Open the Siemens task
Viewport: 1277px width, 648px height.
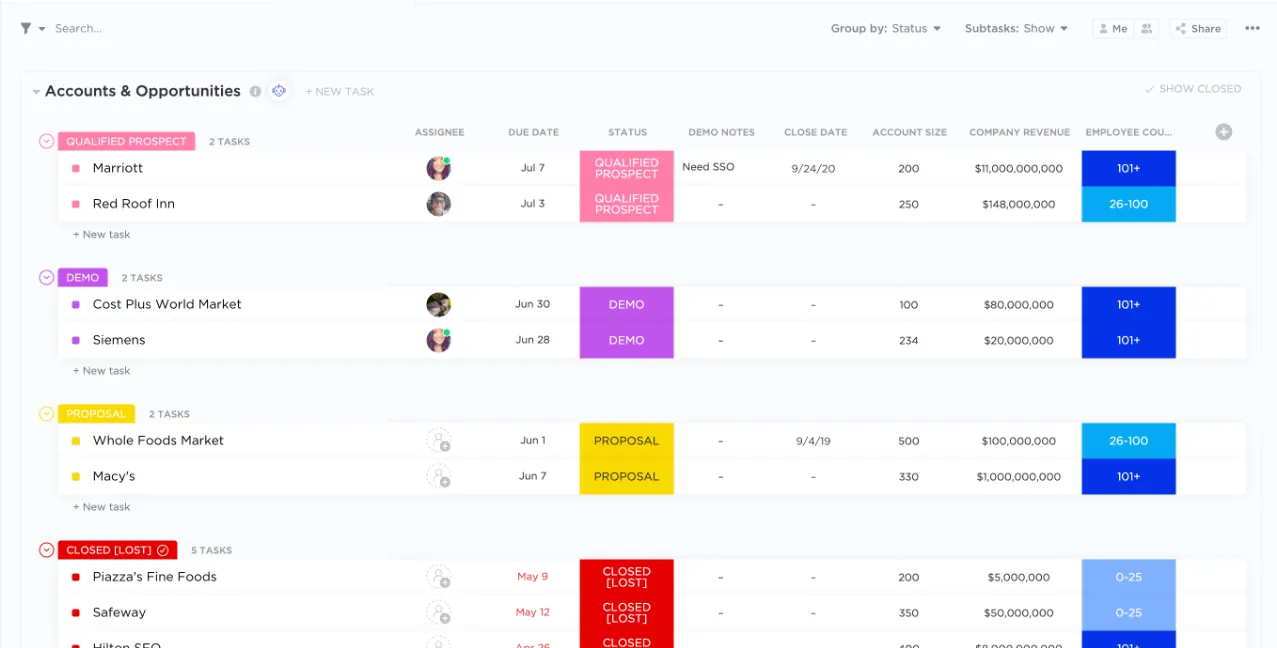coord(119,340)
